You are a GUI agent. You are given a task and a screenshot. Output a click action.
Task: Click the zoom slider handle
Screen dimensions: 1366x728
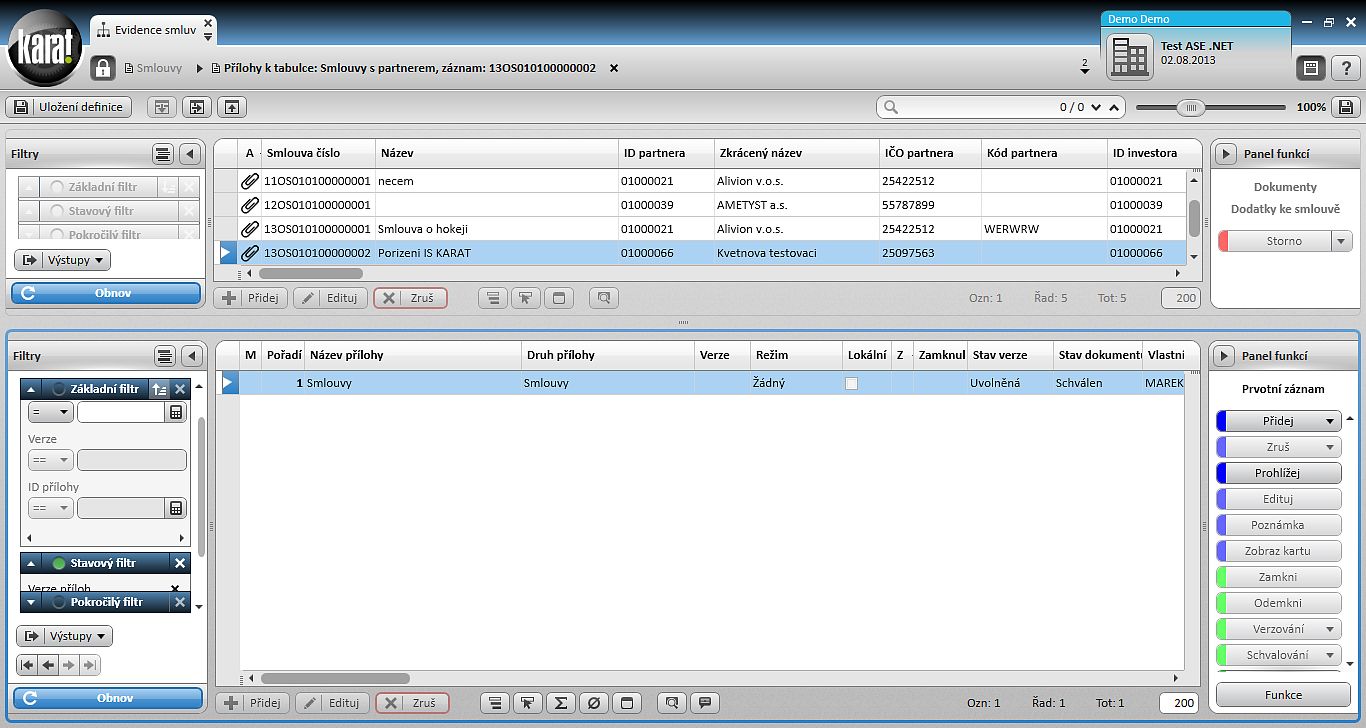(1190, 107)
